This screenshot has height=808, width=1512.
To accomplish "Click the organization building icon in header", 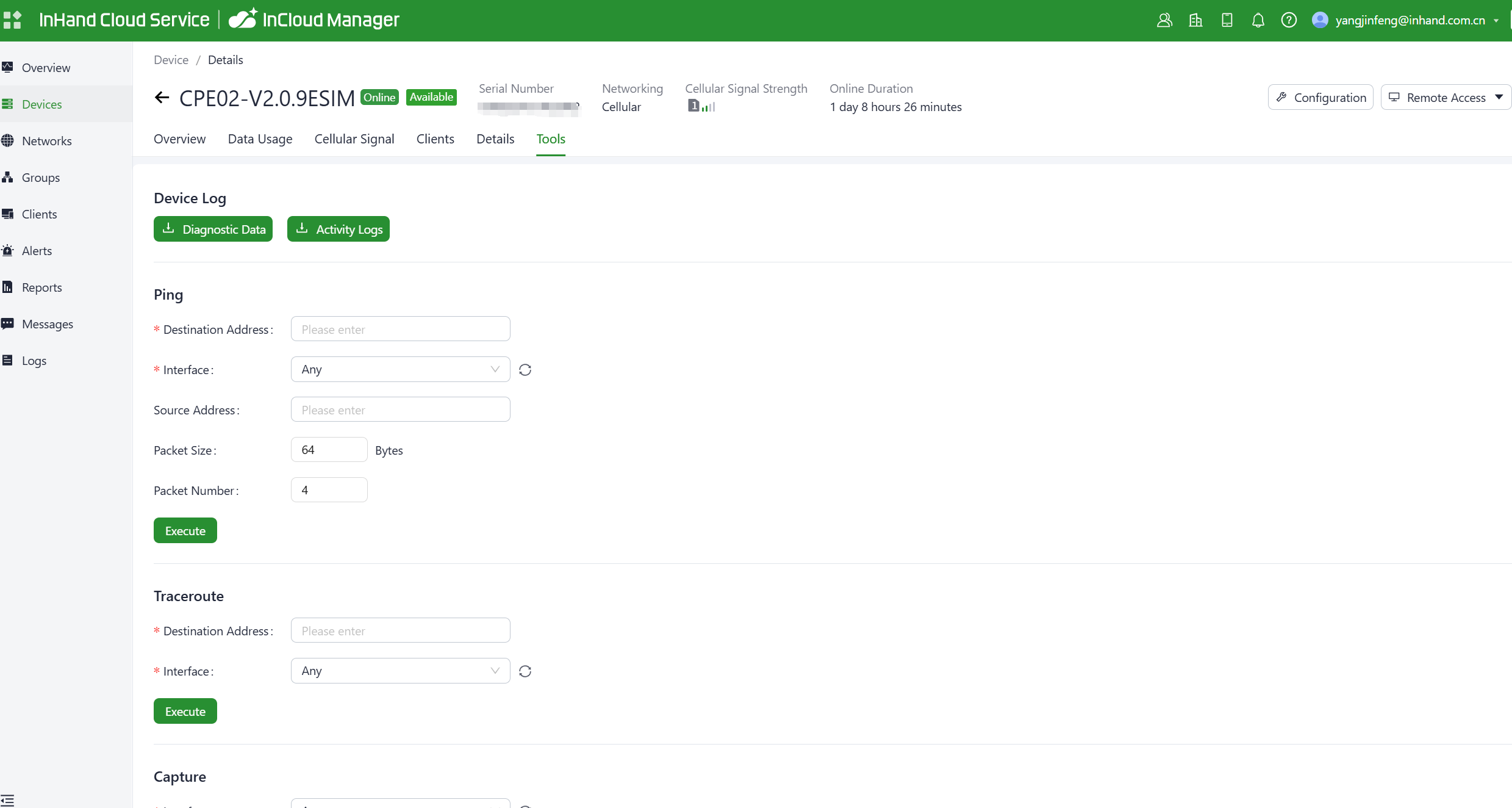I will point(1195,20).
